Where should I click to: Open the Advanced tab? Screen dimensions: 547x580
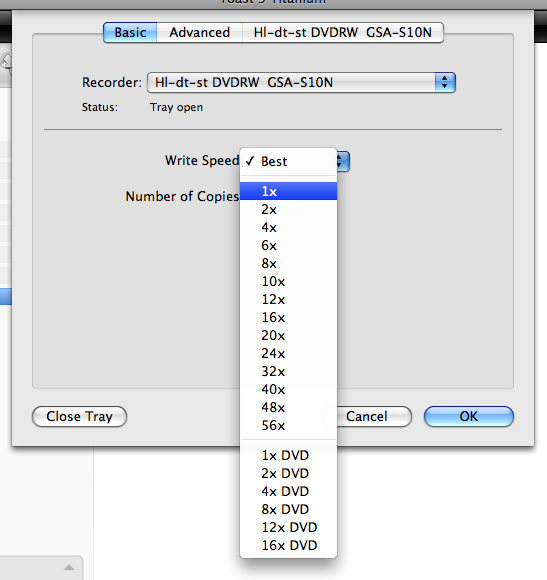tap(200, 33)
